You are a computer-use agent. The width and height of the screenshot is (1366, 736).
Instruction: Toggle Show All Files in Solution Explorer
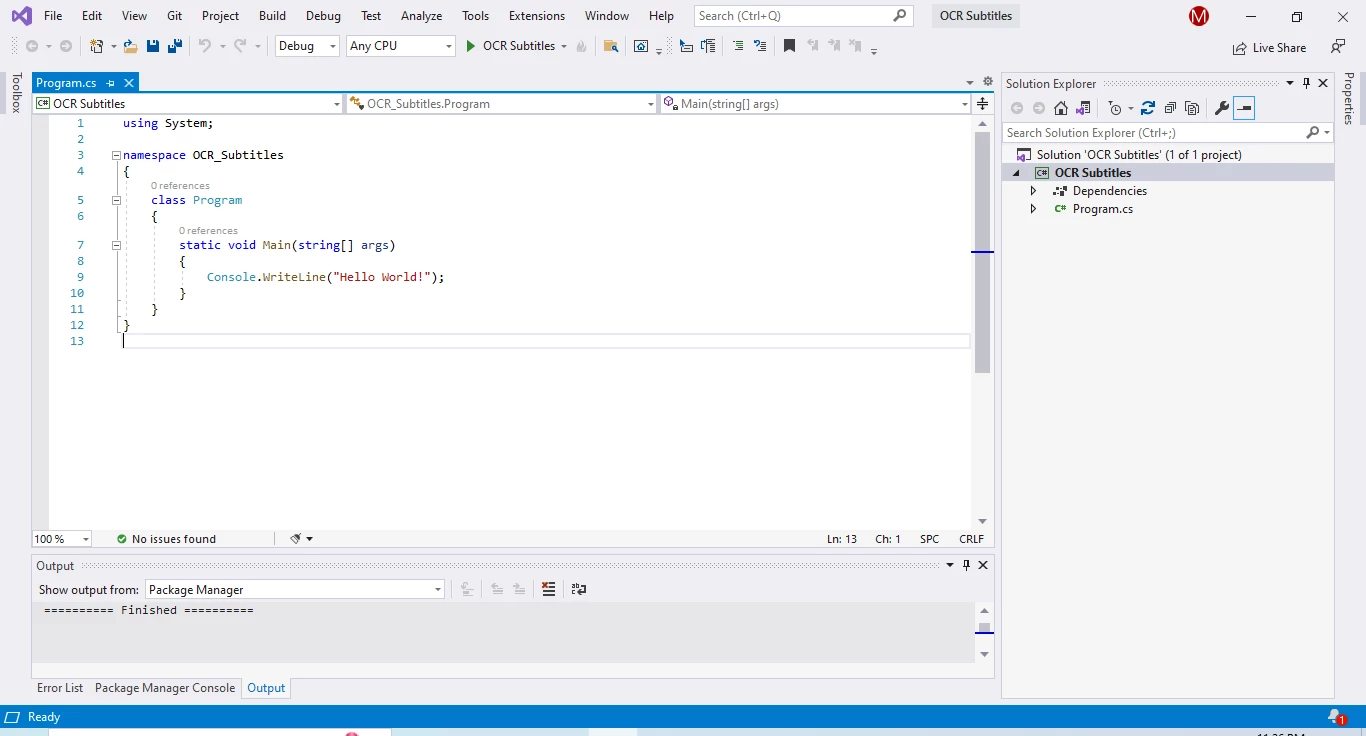(x=1192, y=108)
